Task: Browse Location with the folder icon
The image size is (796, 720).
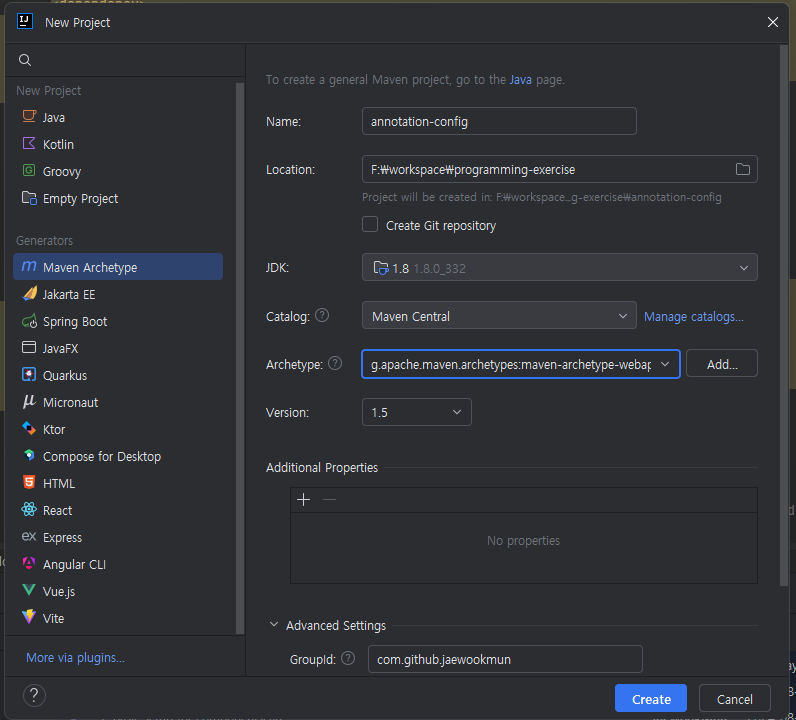Action: (743, 169)
